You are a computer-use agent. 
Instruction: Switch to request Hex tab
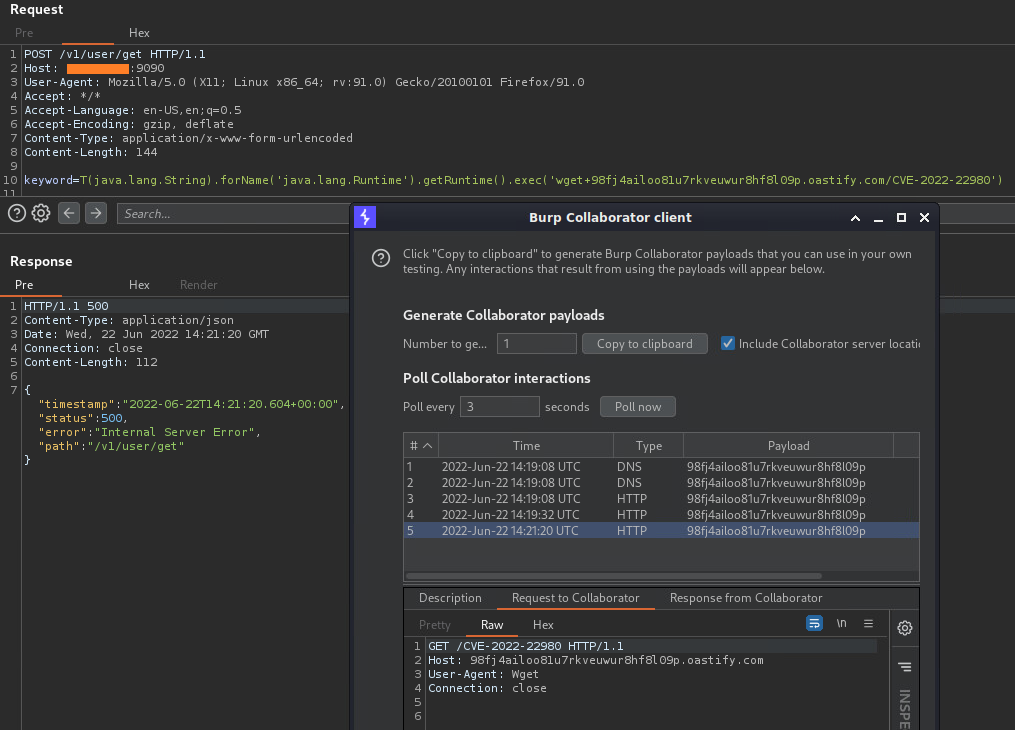coord(139,32)
